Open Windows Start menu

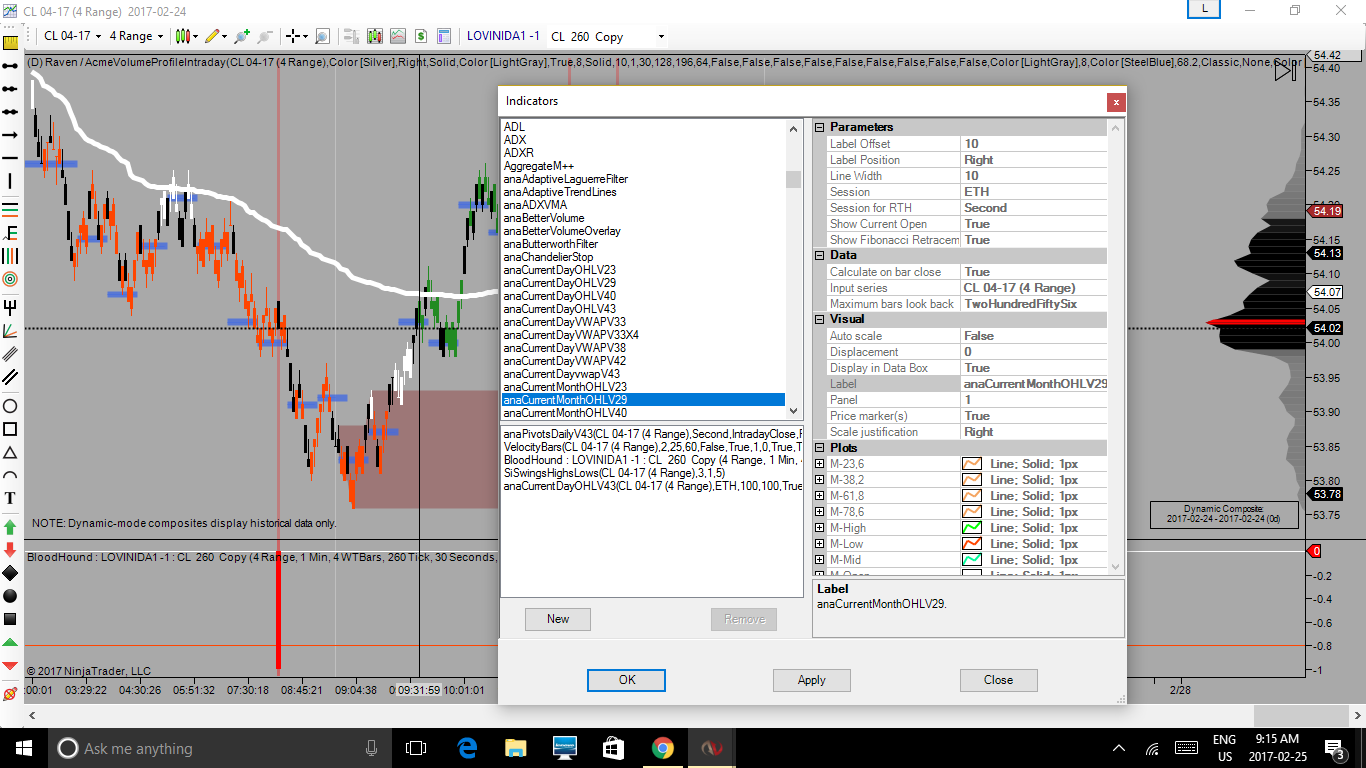[23, 748]
